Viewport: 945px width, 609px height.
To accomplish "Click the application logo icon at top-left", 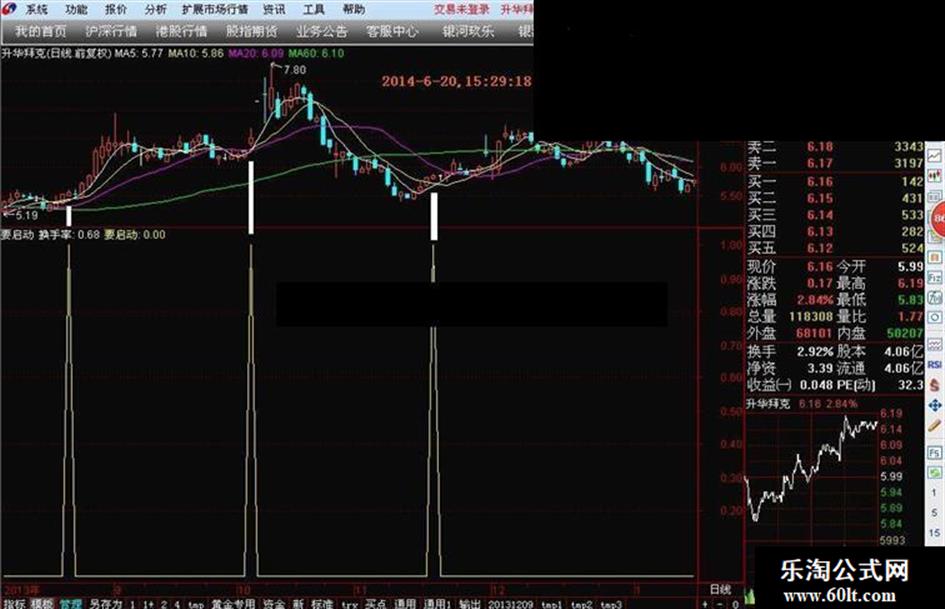I will coord(9,8).
